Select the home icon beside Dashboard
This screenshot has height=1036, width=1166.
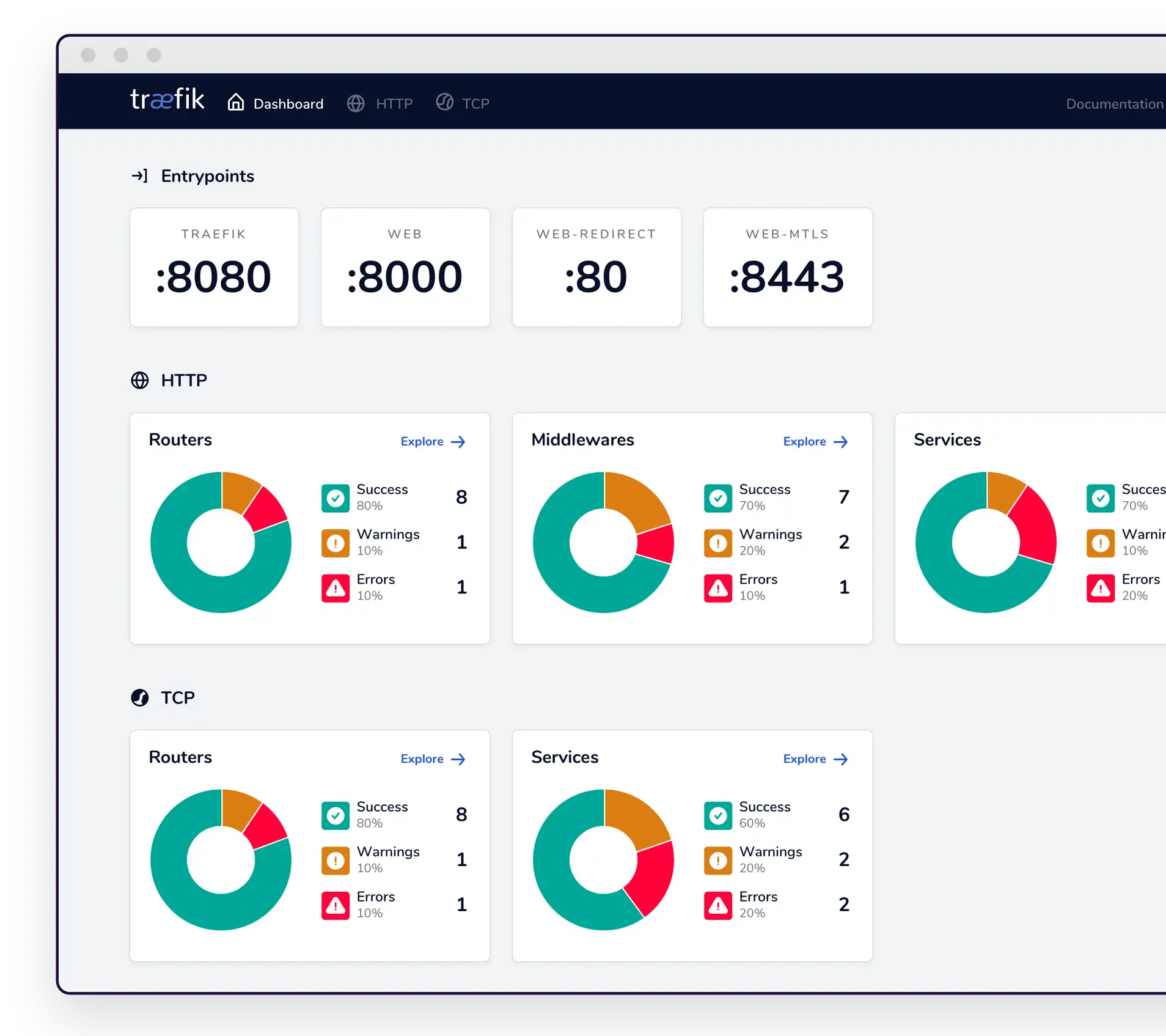coord(237,103)
